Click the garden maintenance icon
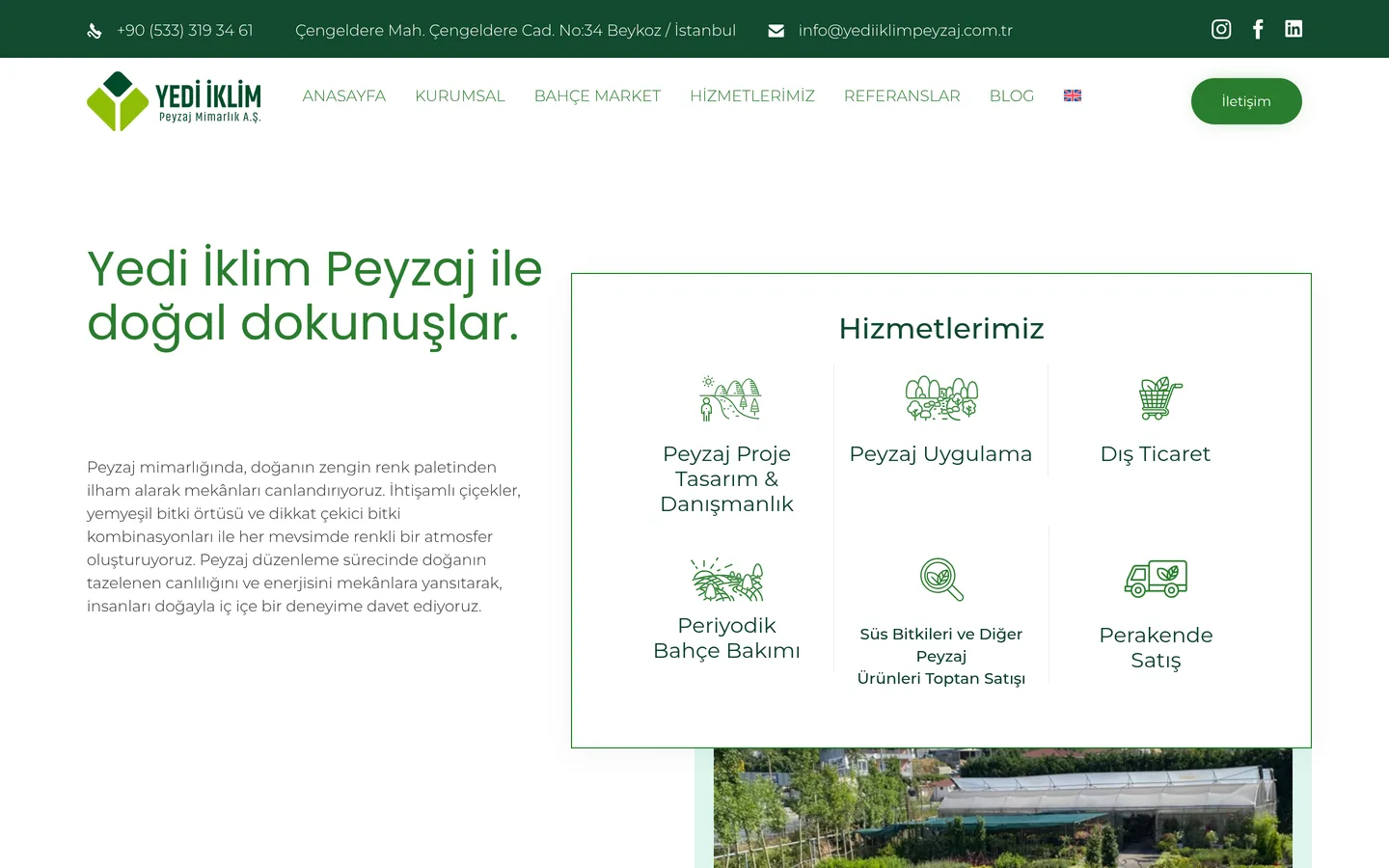Viewport: 1389px width, 868px height. point(727,580)
